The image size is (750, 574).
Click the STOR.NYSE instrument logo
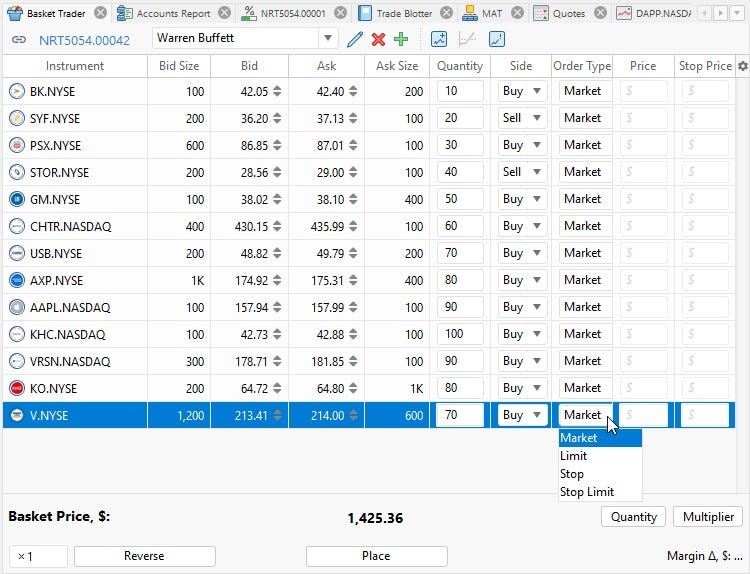pyautogui.click(x=17, y=172)
